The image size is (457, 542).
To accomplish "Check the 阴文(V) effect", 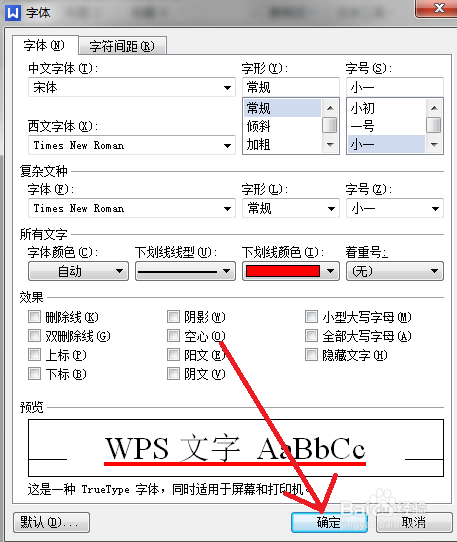I will [x=173, y=374].
